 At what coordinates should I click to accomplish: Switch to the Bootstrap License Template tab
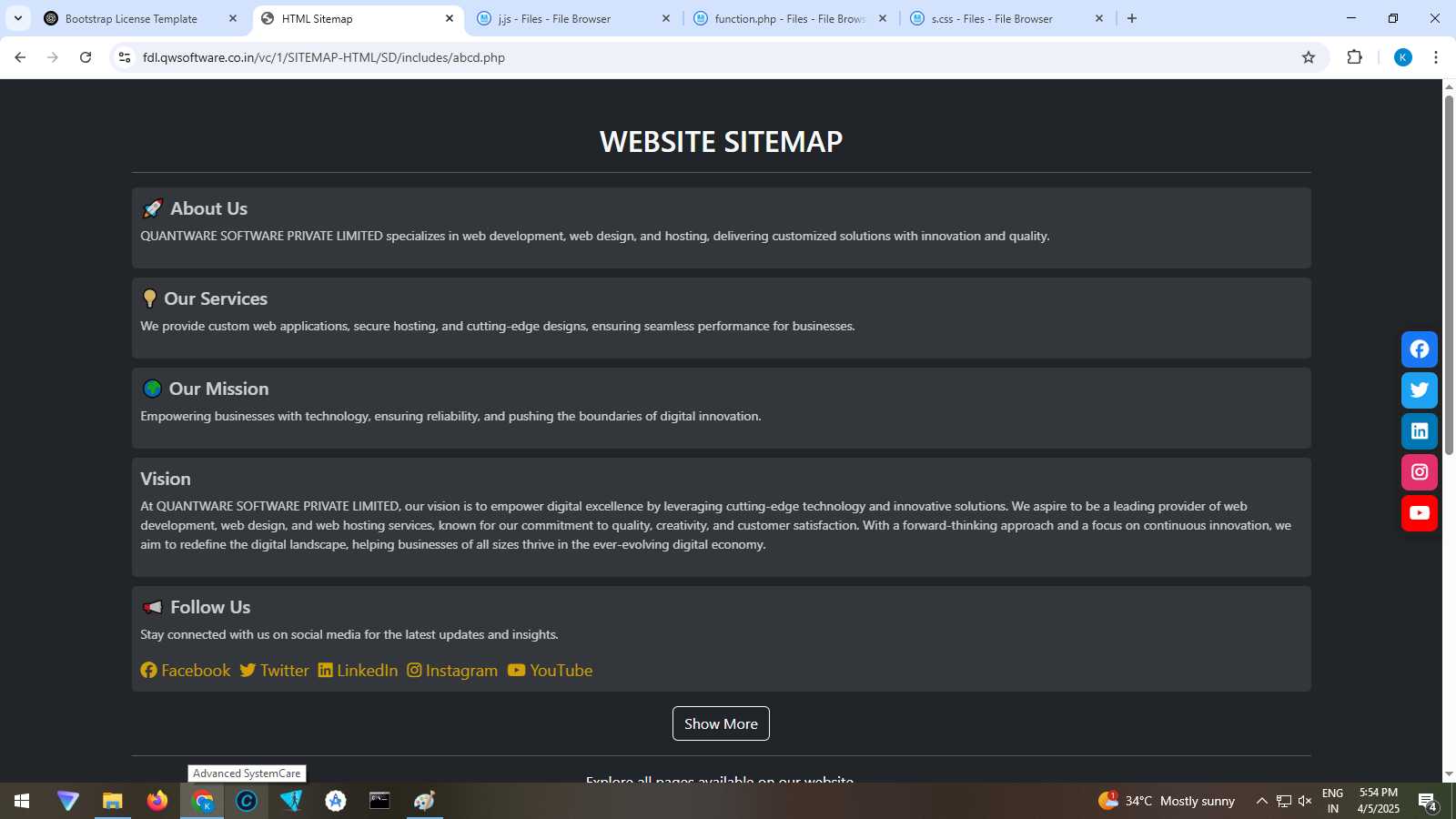[131, 18]
